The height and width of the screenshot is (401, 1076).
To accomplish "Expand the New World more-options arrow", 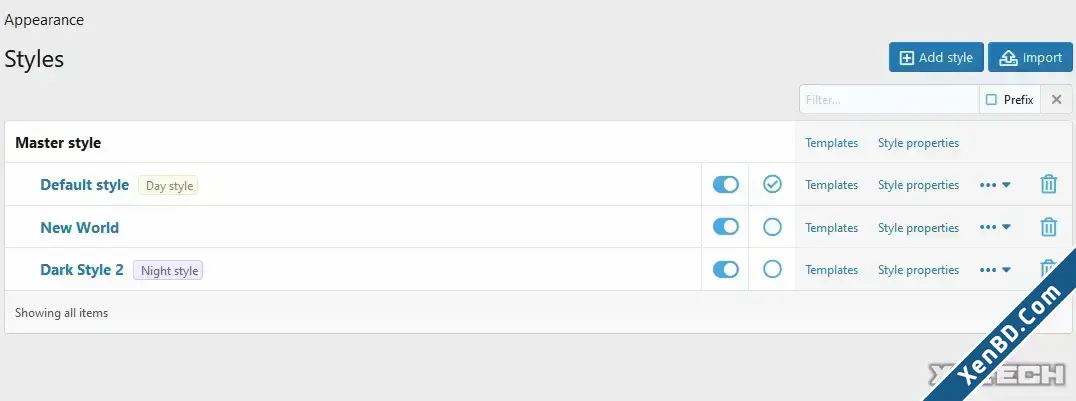I will click(1006, 227).
